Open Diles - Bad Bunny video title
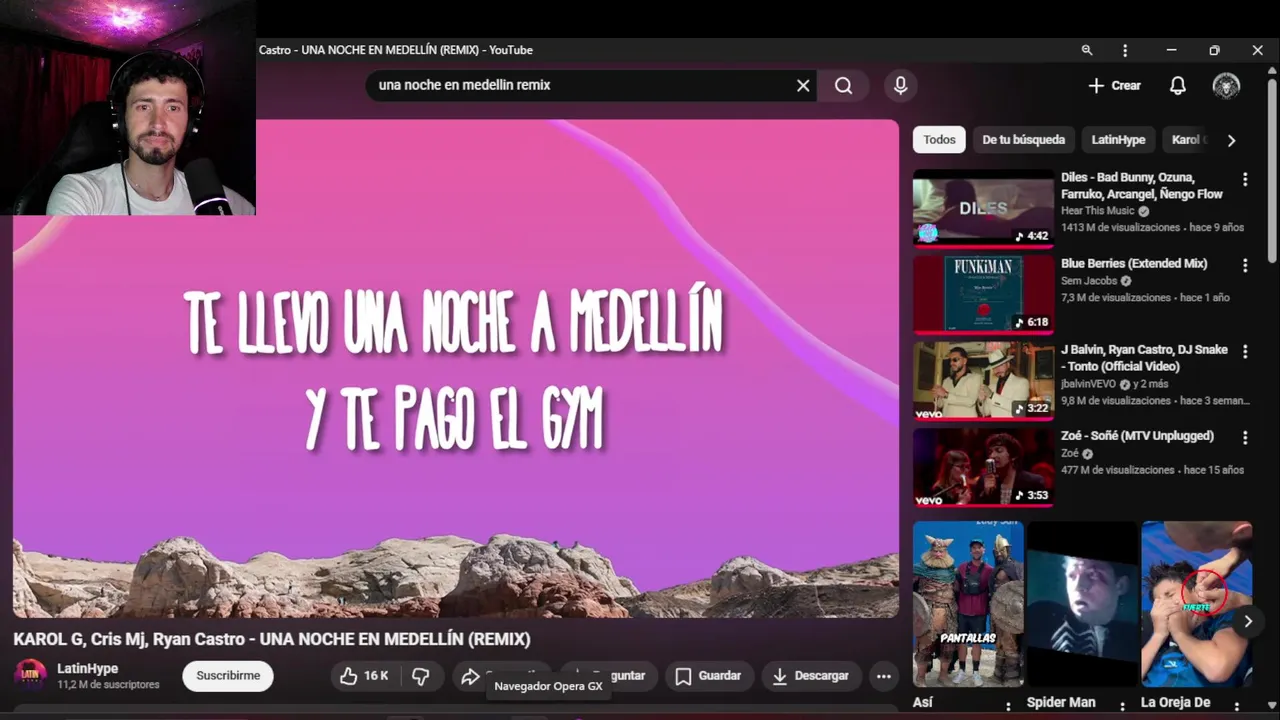 1142,186
